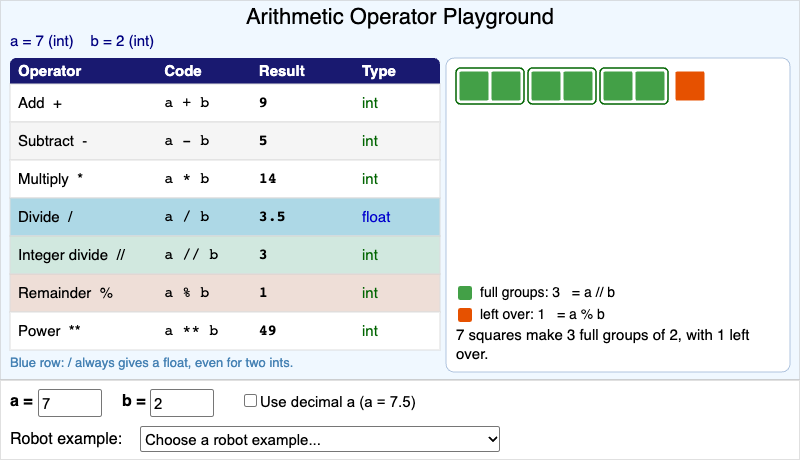The height and width of the screenshot is (462, 800).
Task: Click the 'a - b' code cell
Action: point(187,141)
